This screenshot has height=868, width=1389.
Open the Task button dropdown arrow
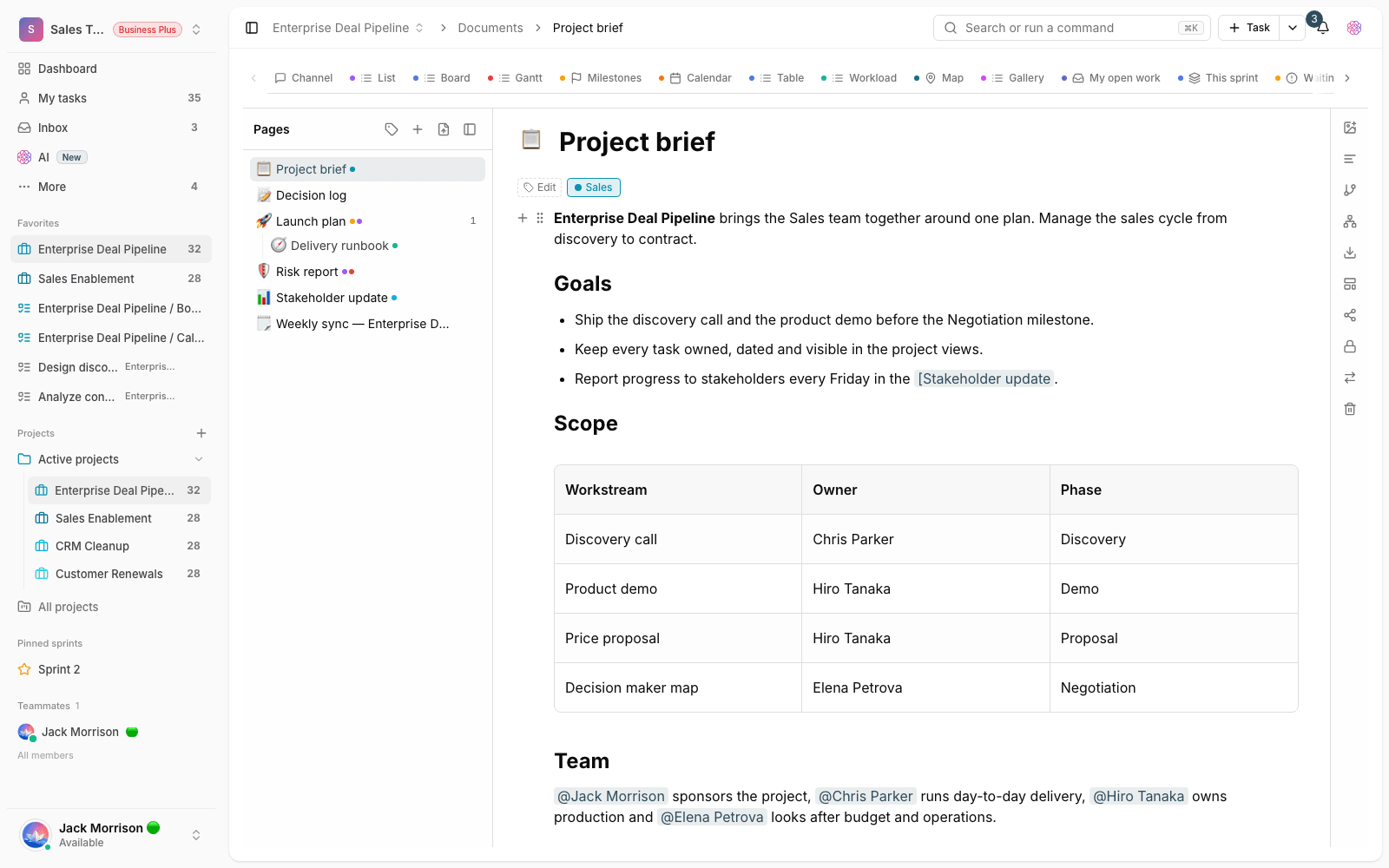(x=1293, y=28)
